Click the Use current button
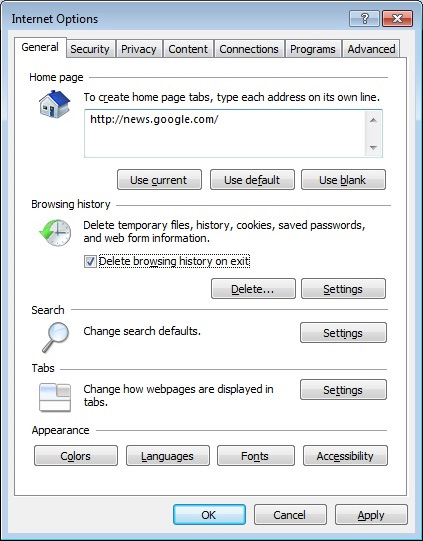This screenshot has height=541, width=423. 159,180
